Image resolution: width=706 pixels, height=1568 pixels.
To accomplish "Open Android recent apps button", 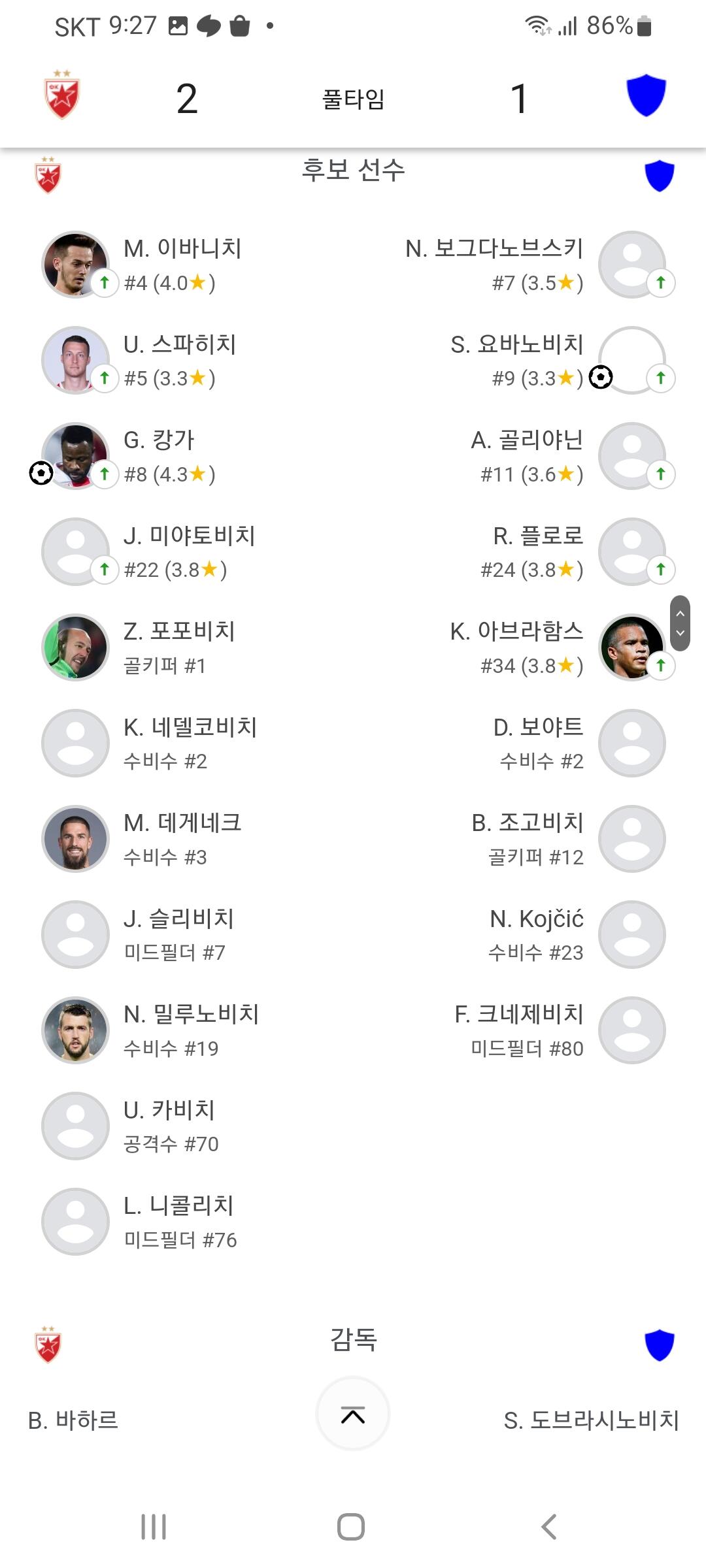I will 154,1527.
